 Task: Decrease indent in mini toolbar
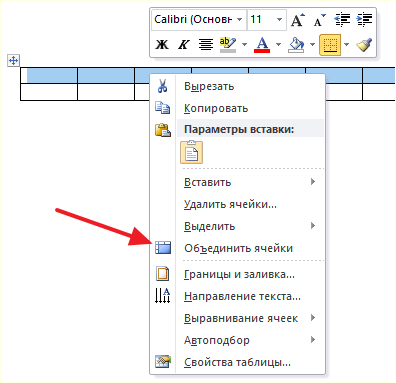(x=342, y=20)
